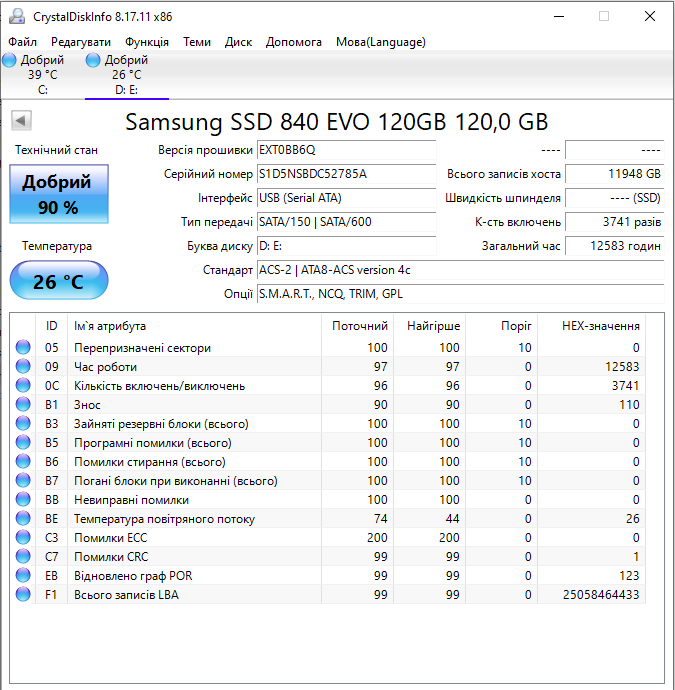Image resolution: width=675 pixels, height=690 pixels.
Task: Click status orb for attribute C7 Помилки CRC
Action: [23, 556]
